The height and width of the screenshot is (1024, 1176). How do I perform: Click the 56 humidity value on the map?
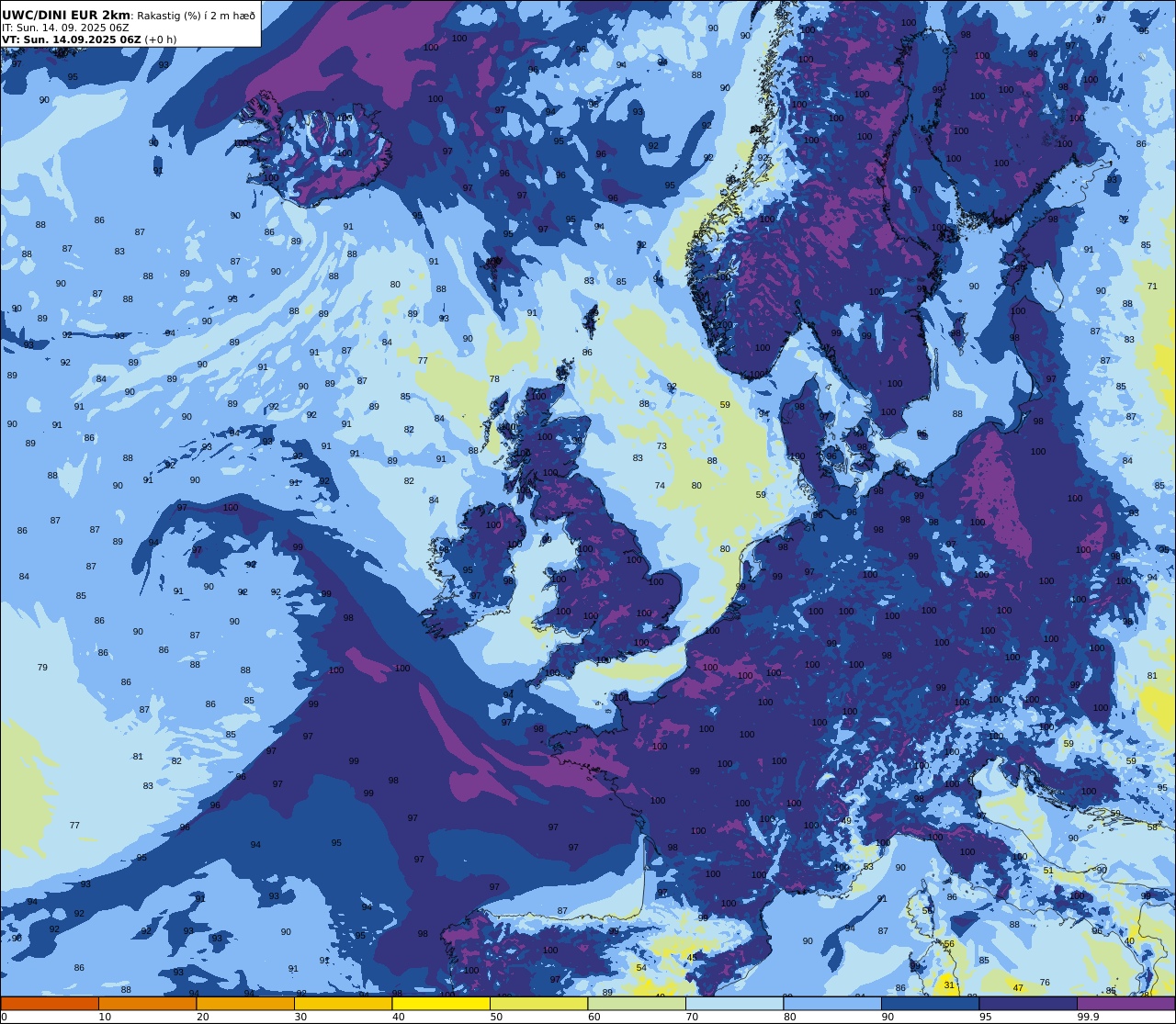pyautogui.click(x=950, y=944)
